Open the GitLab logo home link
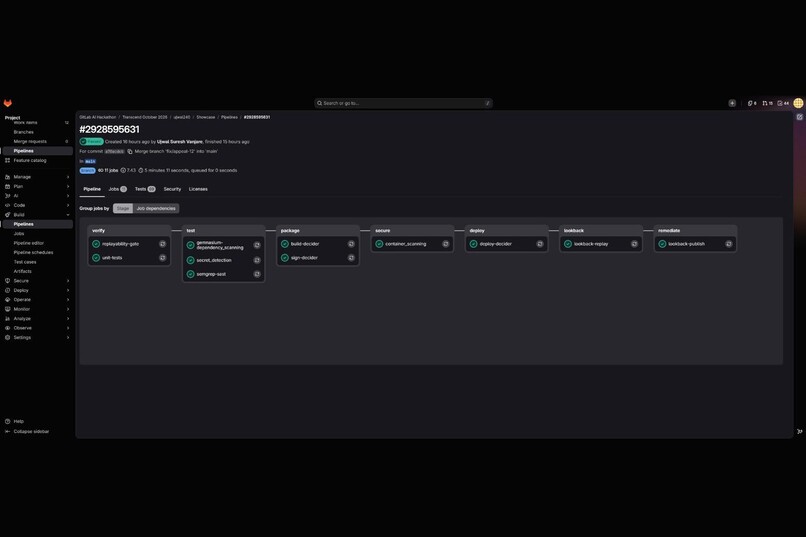The image size is (806, 537). 8,103
